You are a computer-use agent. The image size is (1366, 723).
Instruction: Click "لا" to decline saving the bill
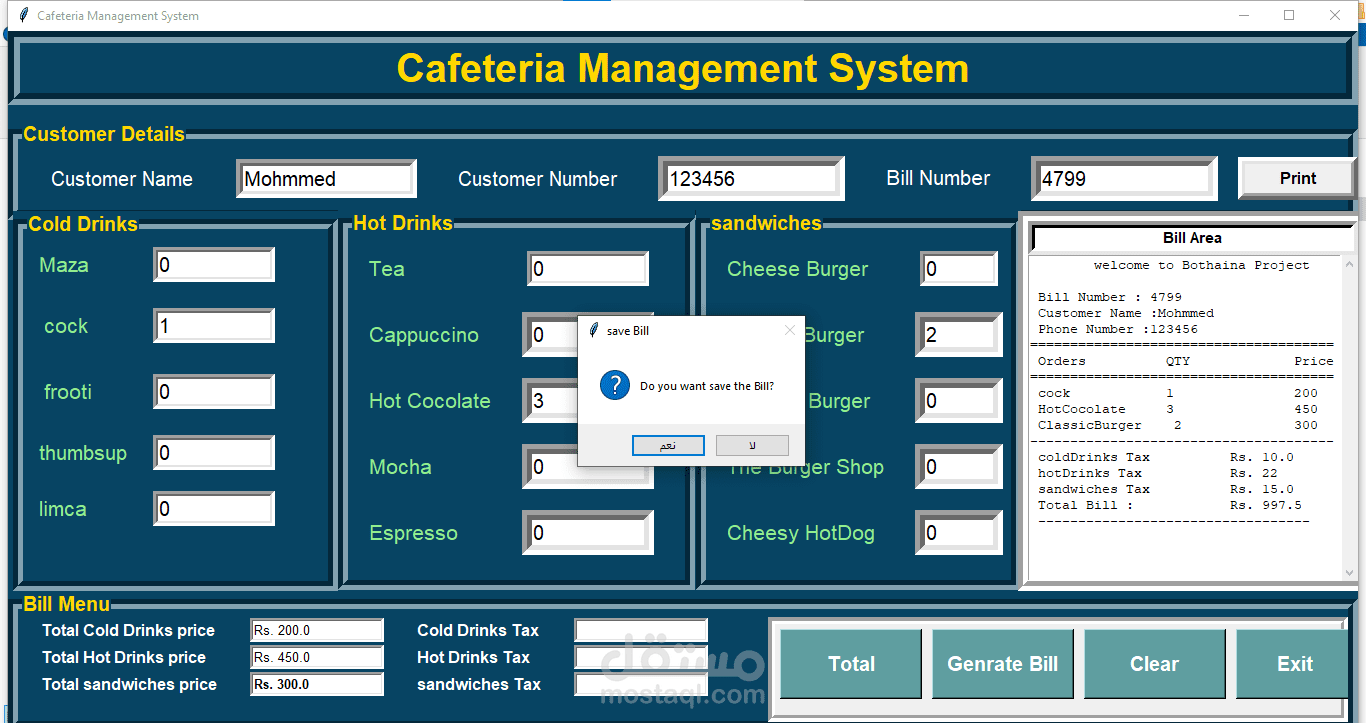pyautogui.click(x=751, y=445)
